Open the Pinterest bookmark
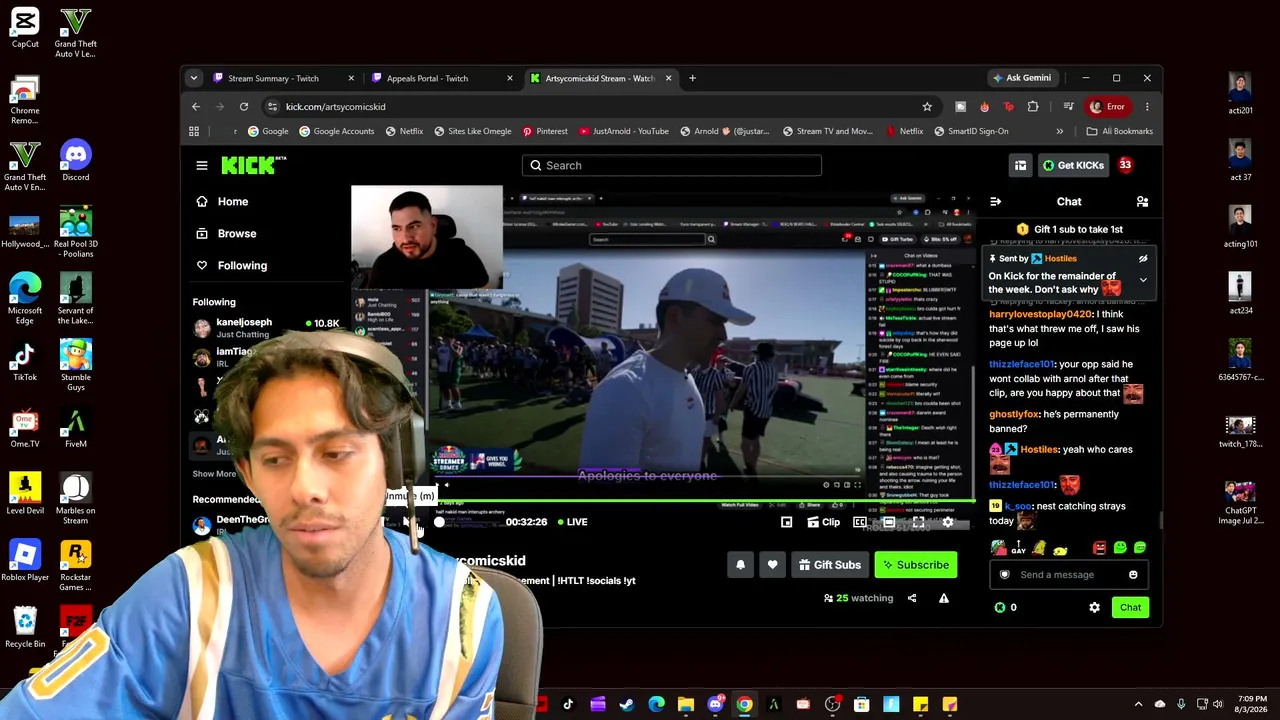1280x720 pixels. (544, 131)
